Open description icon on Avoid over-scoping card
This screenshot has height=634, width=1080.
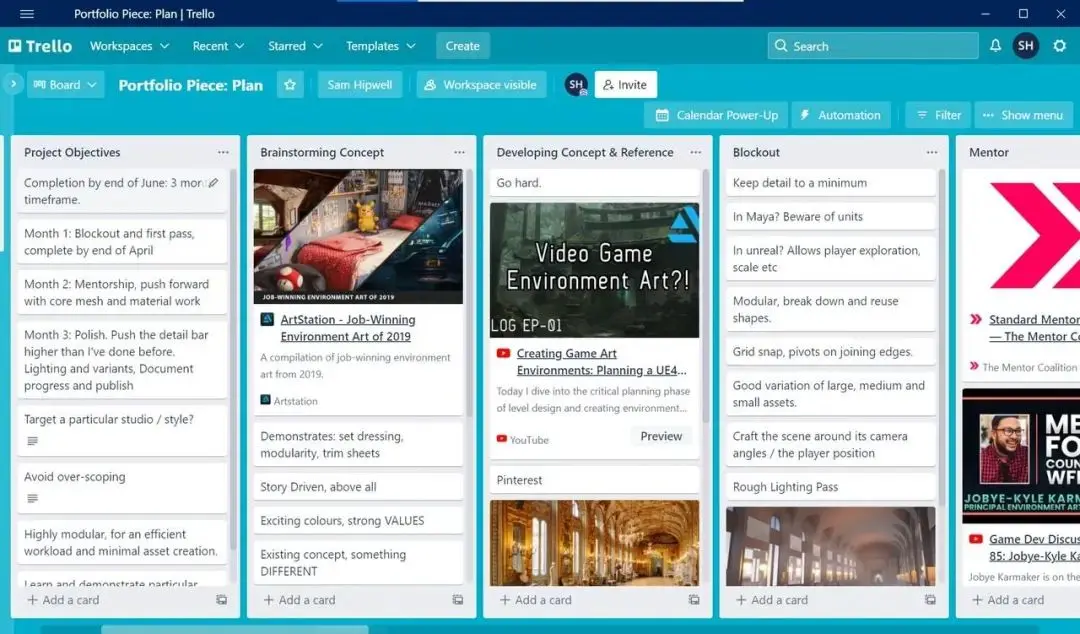(32, 498)
